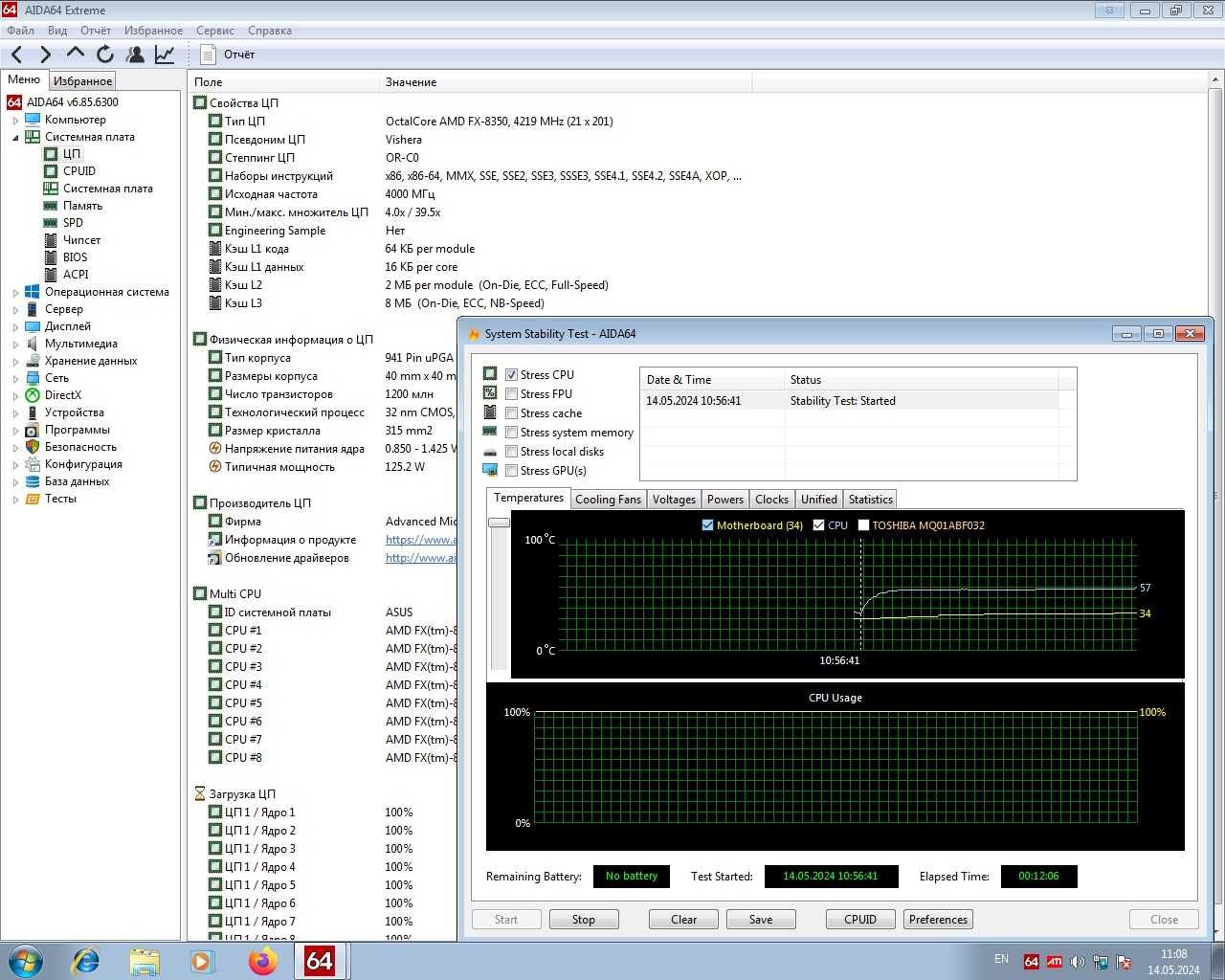The height and width of the screenshot is (980, 1225).
Task: Click the Save button
Action: [x=761, y=920]
